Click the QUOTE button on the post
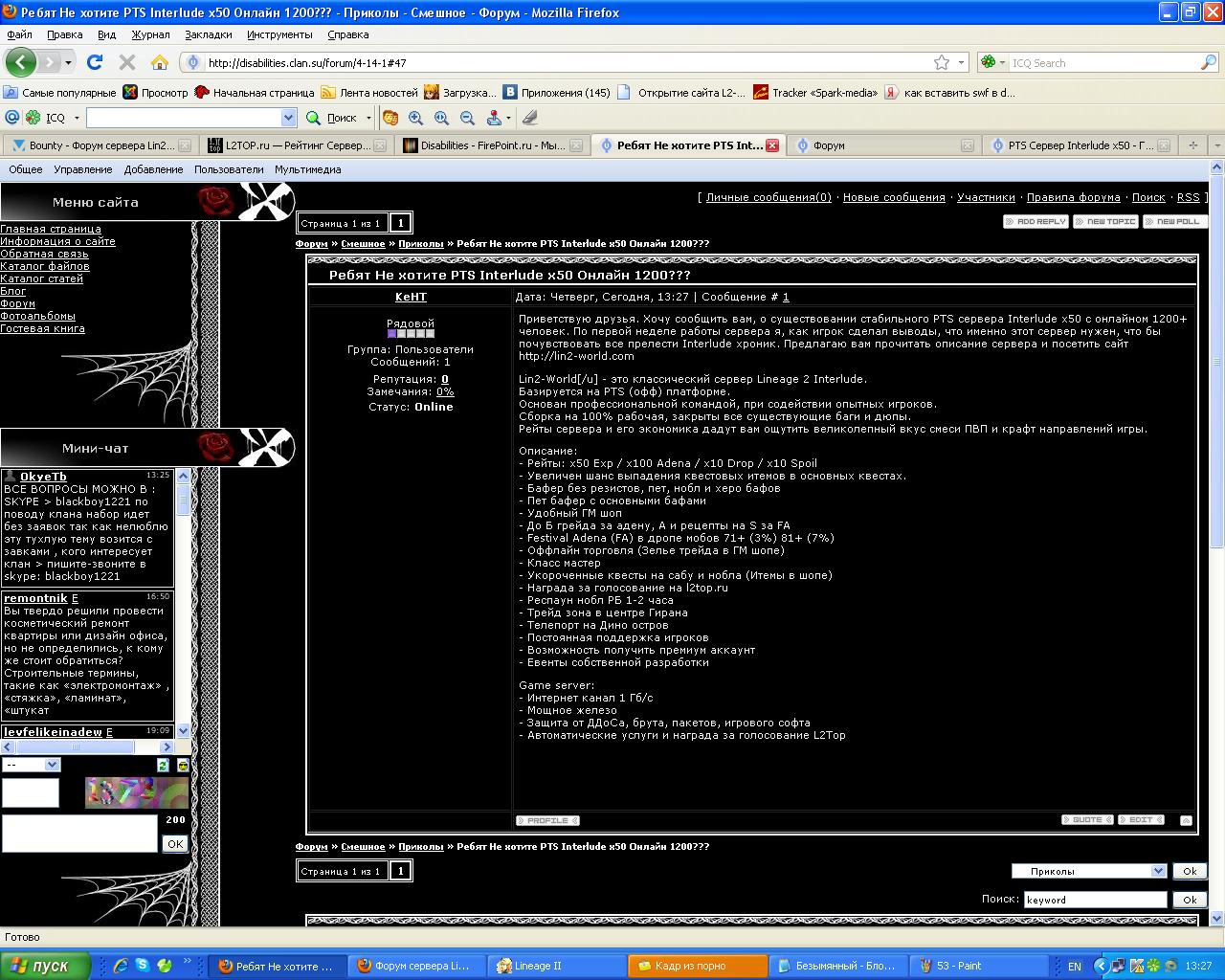1225x980 pixels. [1087, 820]
